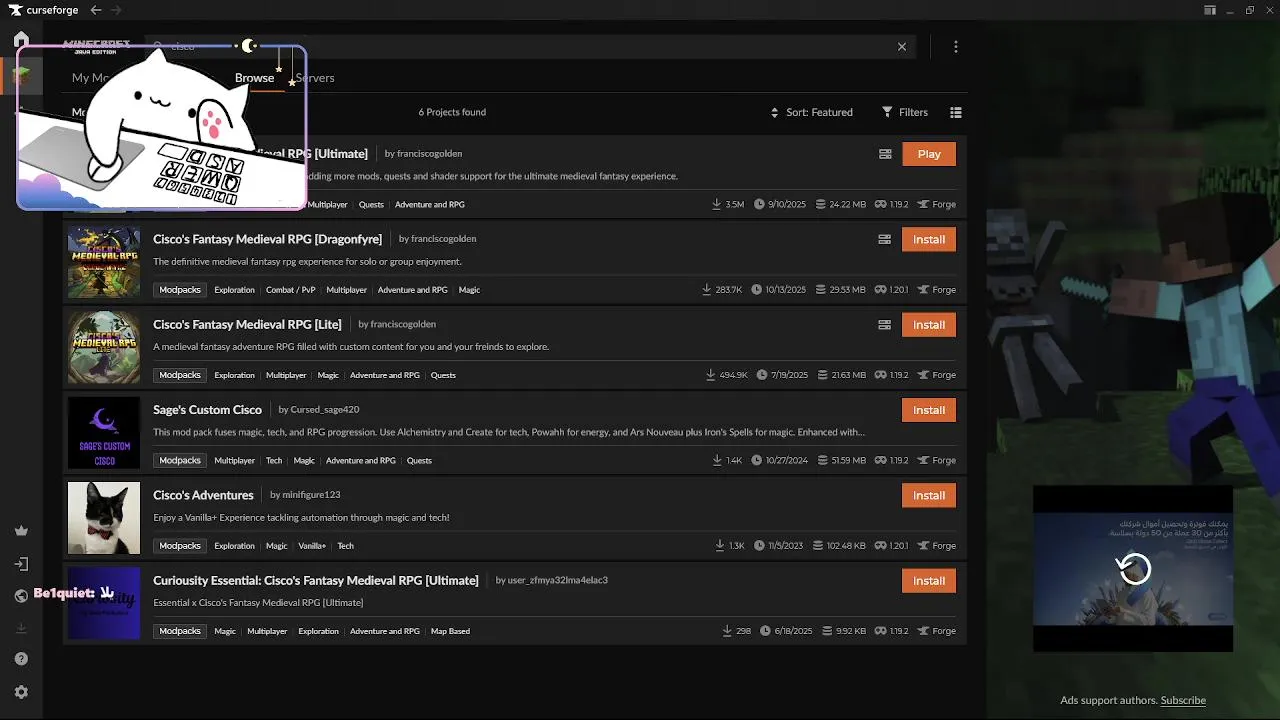Click the 10/27/2024 date on Sage's Custom Cisco
Viewport: 1280px width, 720px height.
tap(778, 461)
